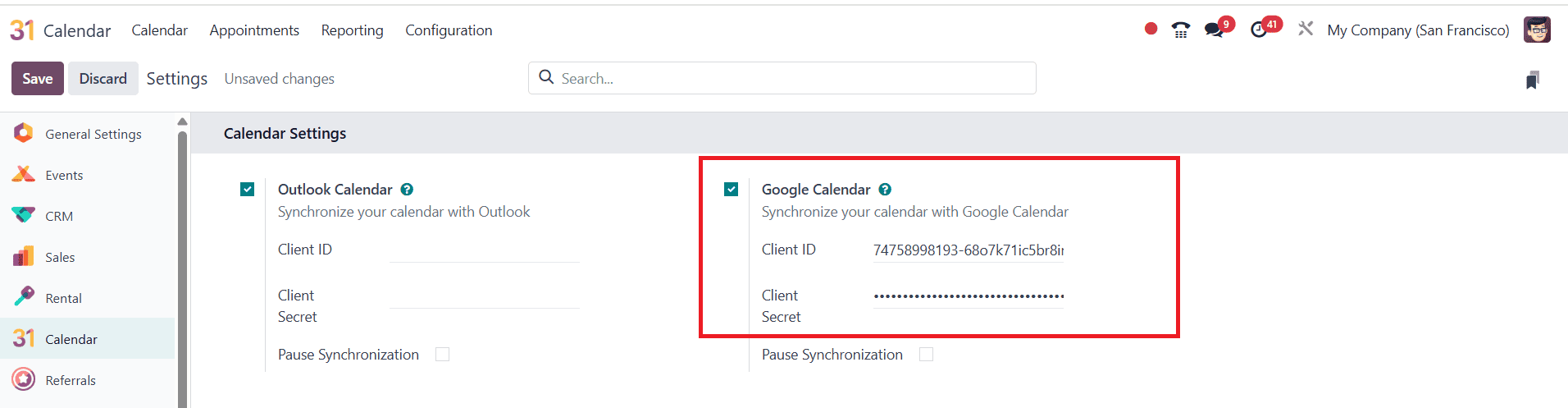This screenshot has width=1568, height=408.
Task: Open the phone VoIP icon
Action: tap(1180, 30)
